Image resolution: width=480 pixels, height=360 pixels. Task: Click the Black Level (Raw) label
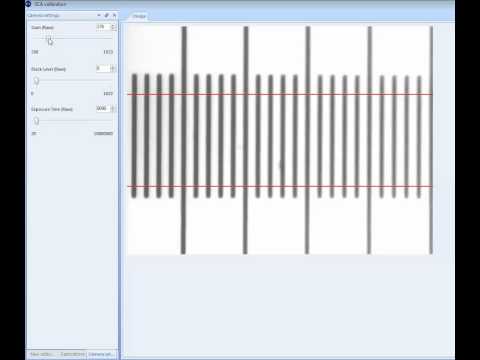[x=48, y=69]
